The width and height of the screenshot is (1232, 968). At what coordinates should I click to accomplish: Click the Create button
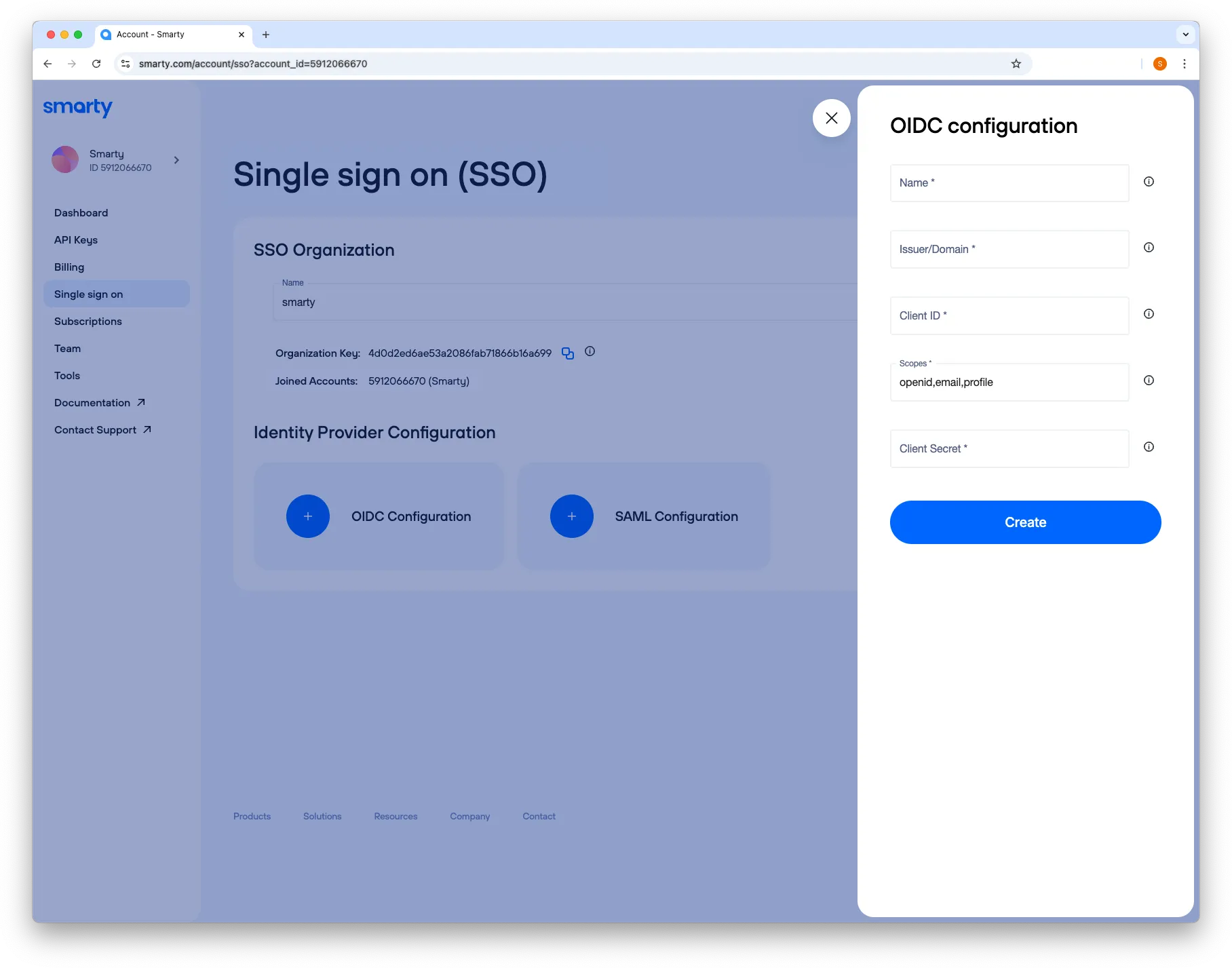click(x=1025, y=522)
